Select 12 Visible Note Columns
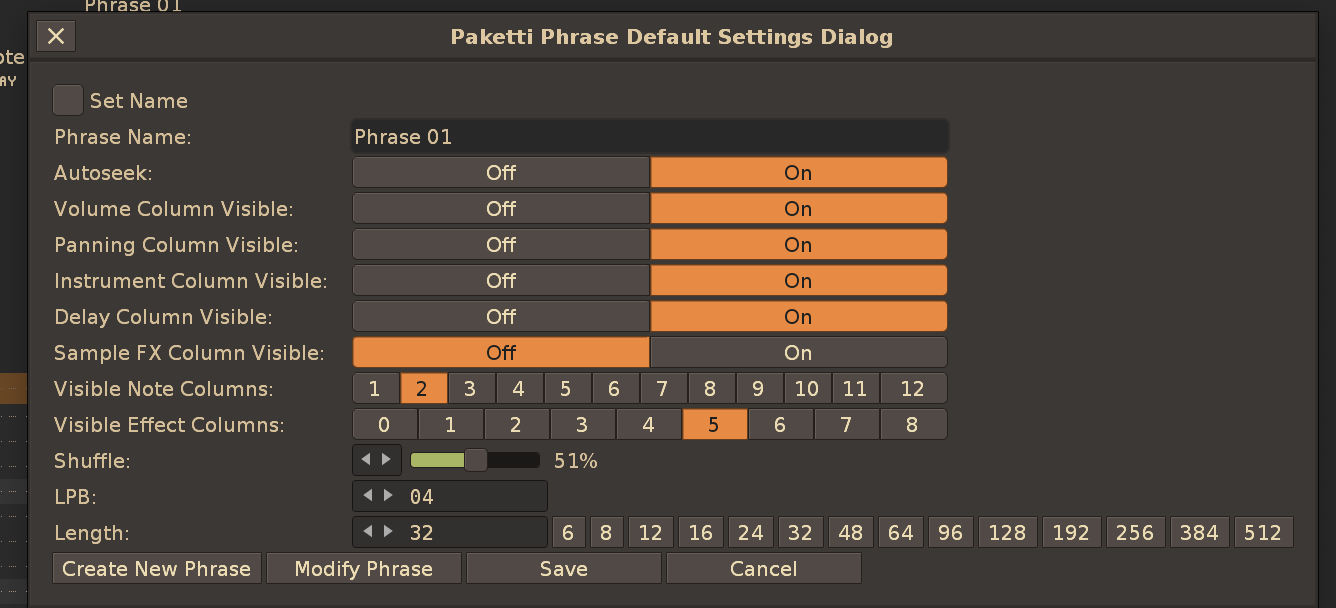 [912, 388]
